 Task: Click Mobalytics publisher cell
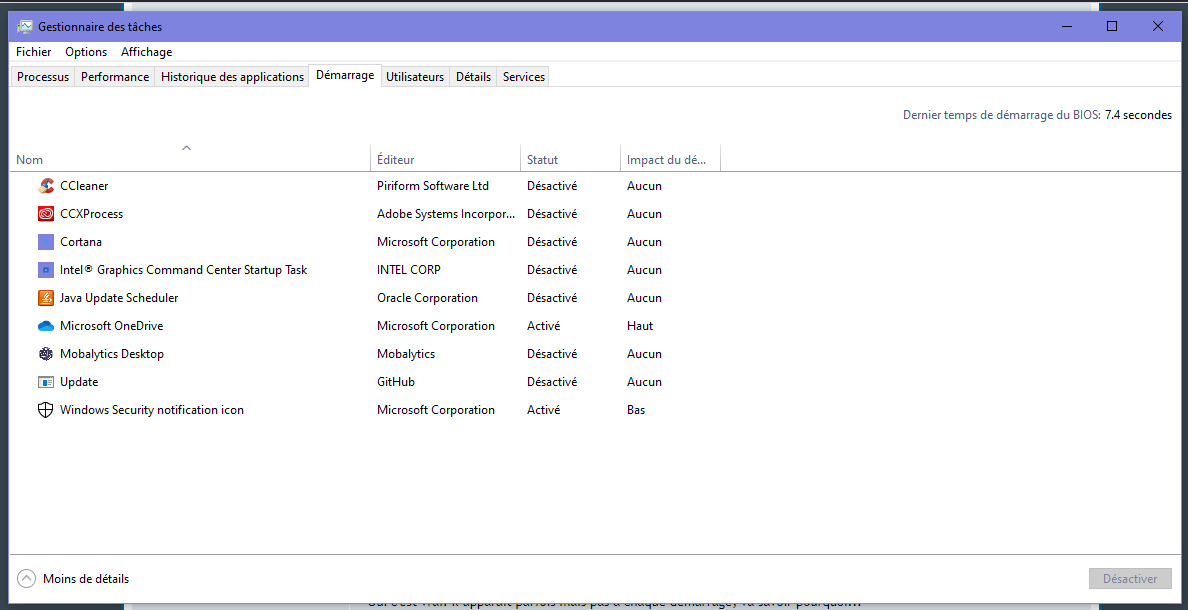(406, 354)
